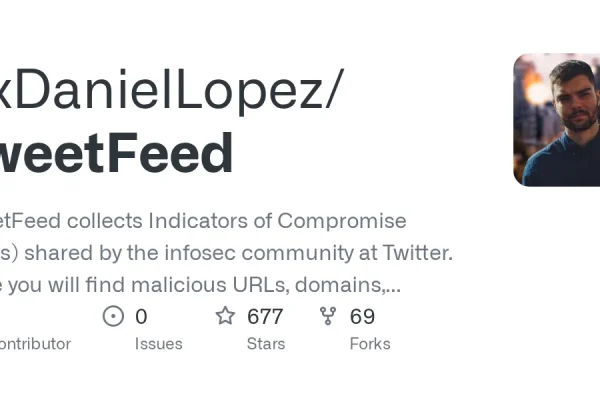Click the Issues label
This screenshot has width=600, height=400.
pyautogui.click(x=158, y=344)
